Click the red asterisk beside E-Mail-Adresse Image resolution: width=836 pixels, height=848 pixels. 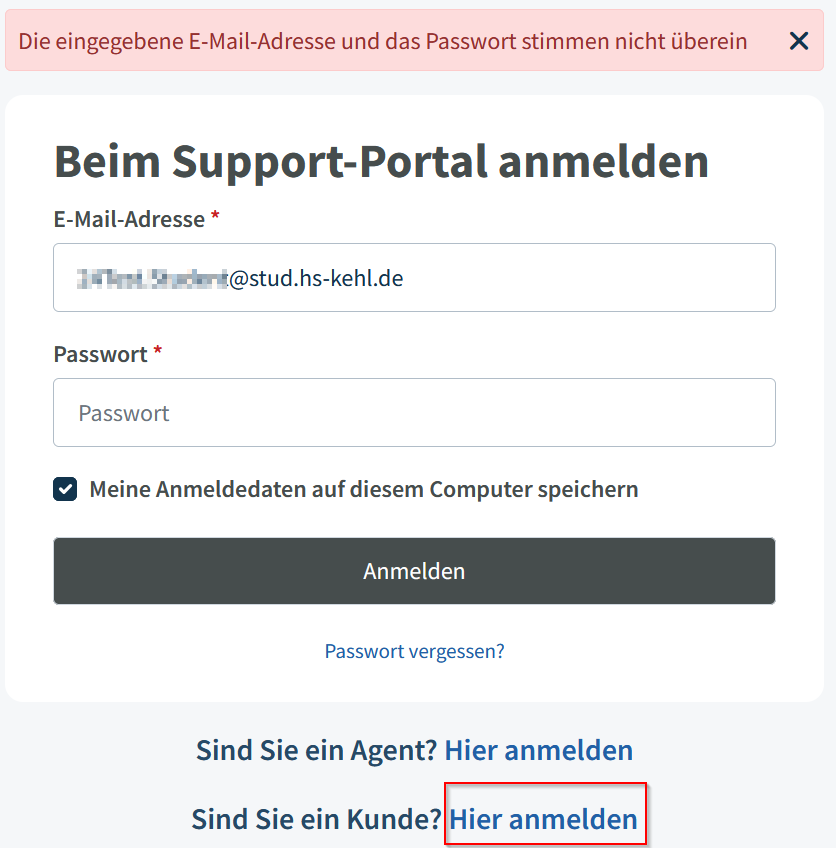pos(215,218)
